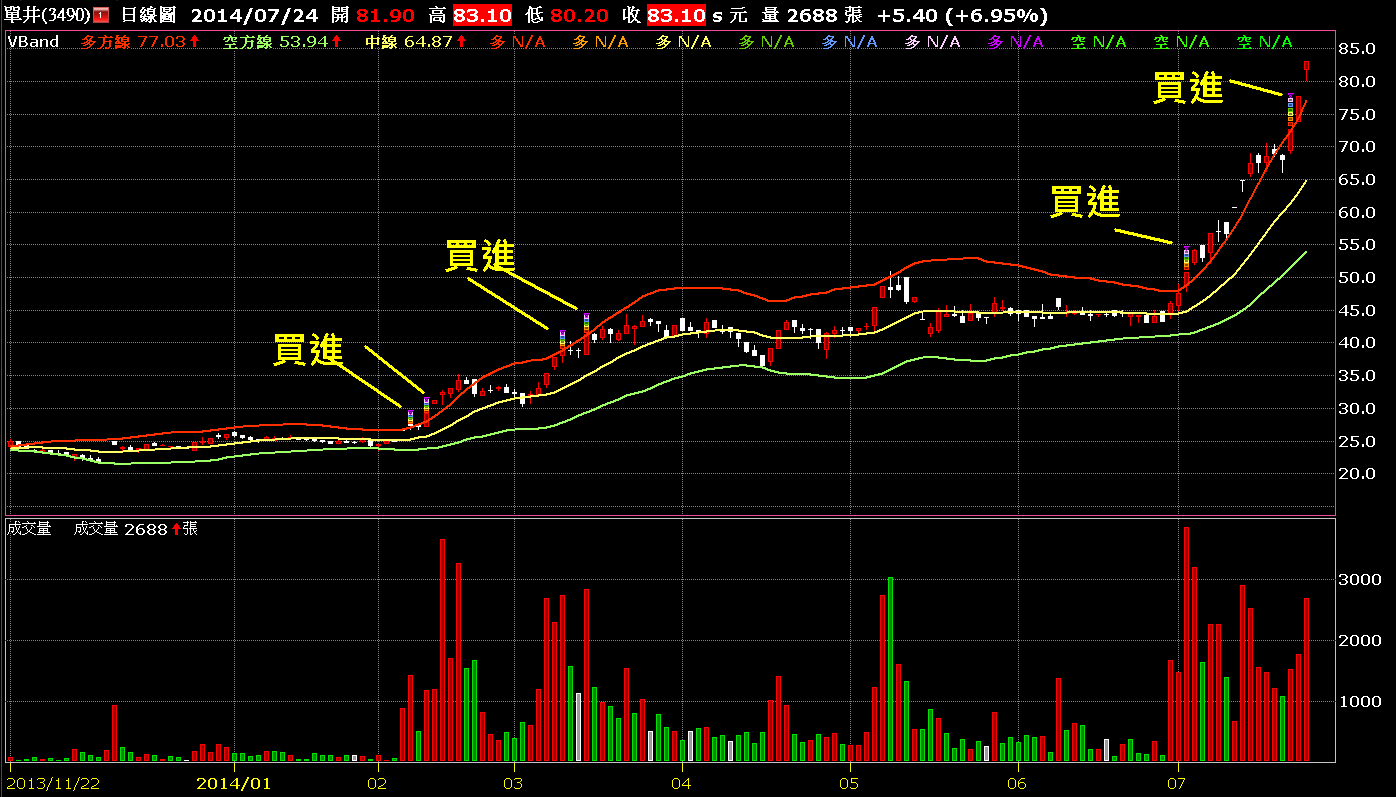This screenshot has height=797, width=1396.
Task: Click the up arrow after 空方線 53.94
Action: [x=336, y=42]
